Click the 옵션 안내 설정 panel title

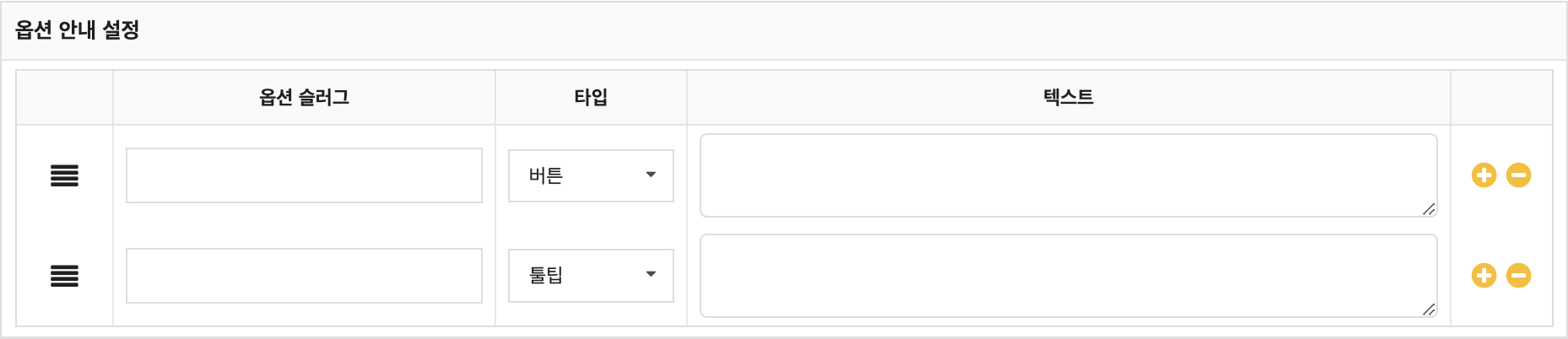(x=78, y=30)
